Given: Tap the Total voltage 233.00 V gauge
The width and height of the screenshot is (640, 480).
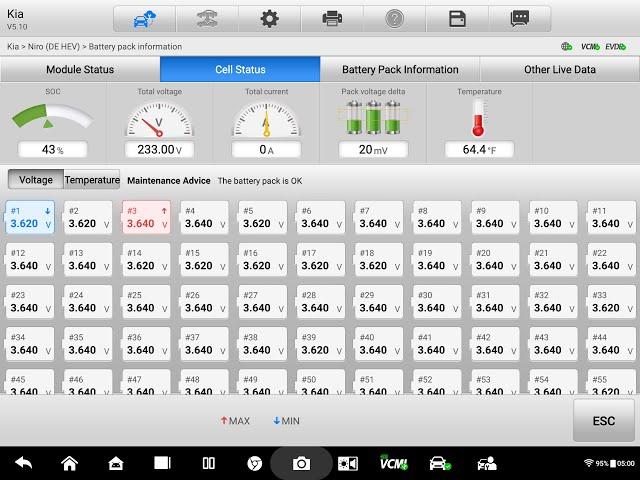Looking at the screenshot, I should click(160, 122).
